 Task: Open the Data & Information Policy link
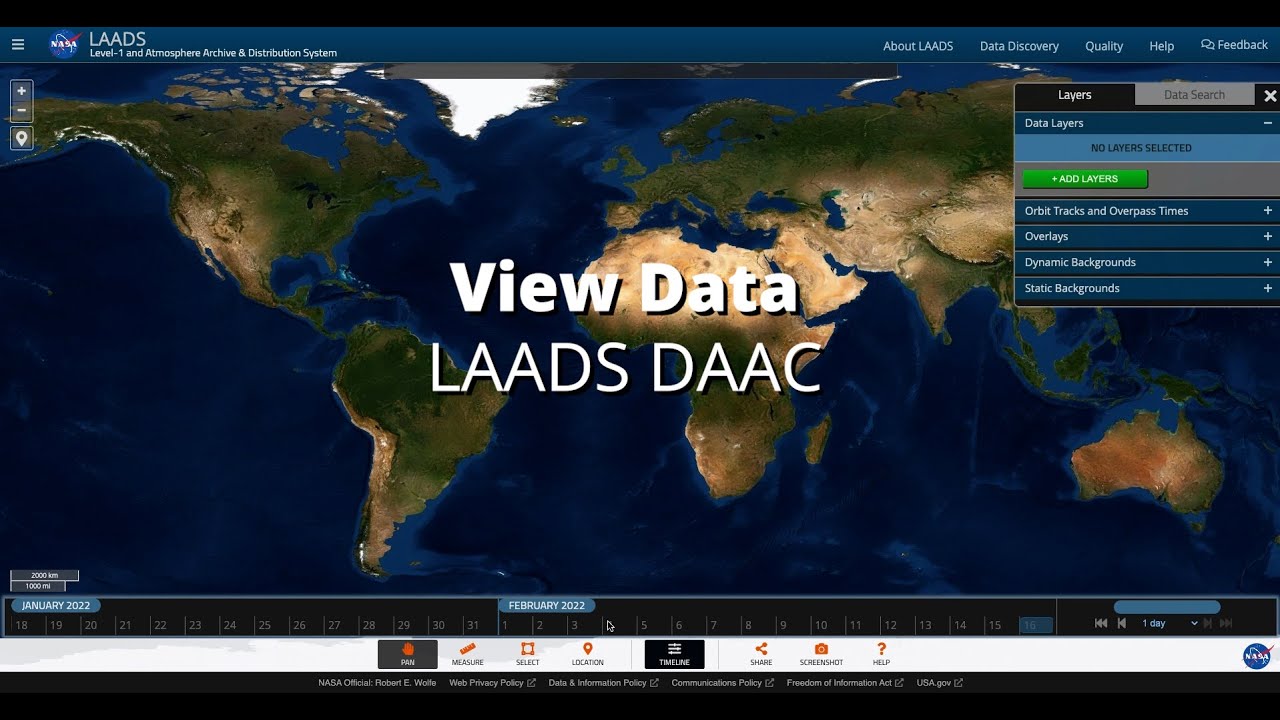coord(603,683)
